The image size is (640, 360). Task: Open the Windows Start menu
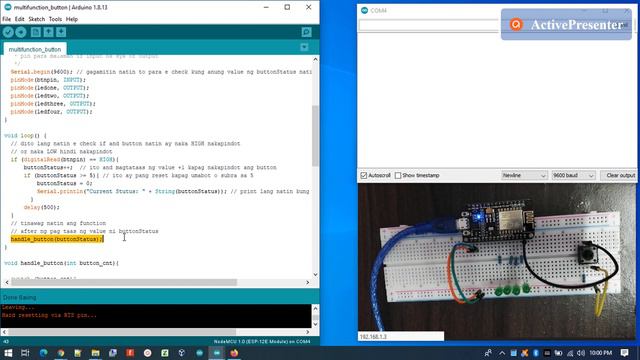(x=8, y=353)
